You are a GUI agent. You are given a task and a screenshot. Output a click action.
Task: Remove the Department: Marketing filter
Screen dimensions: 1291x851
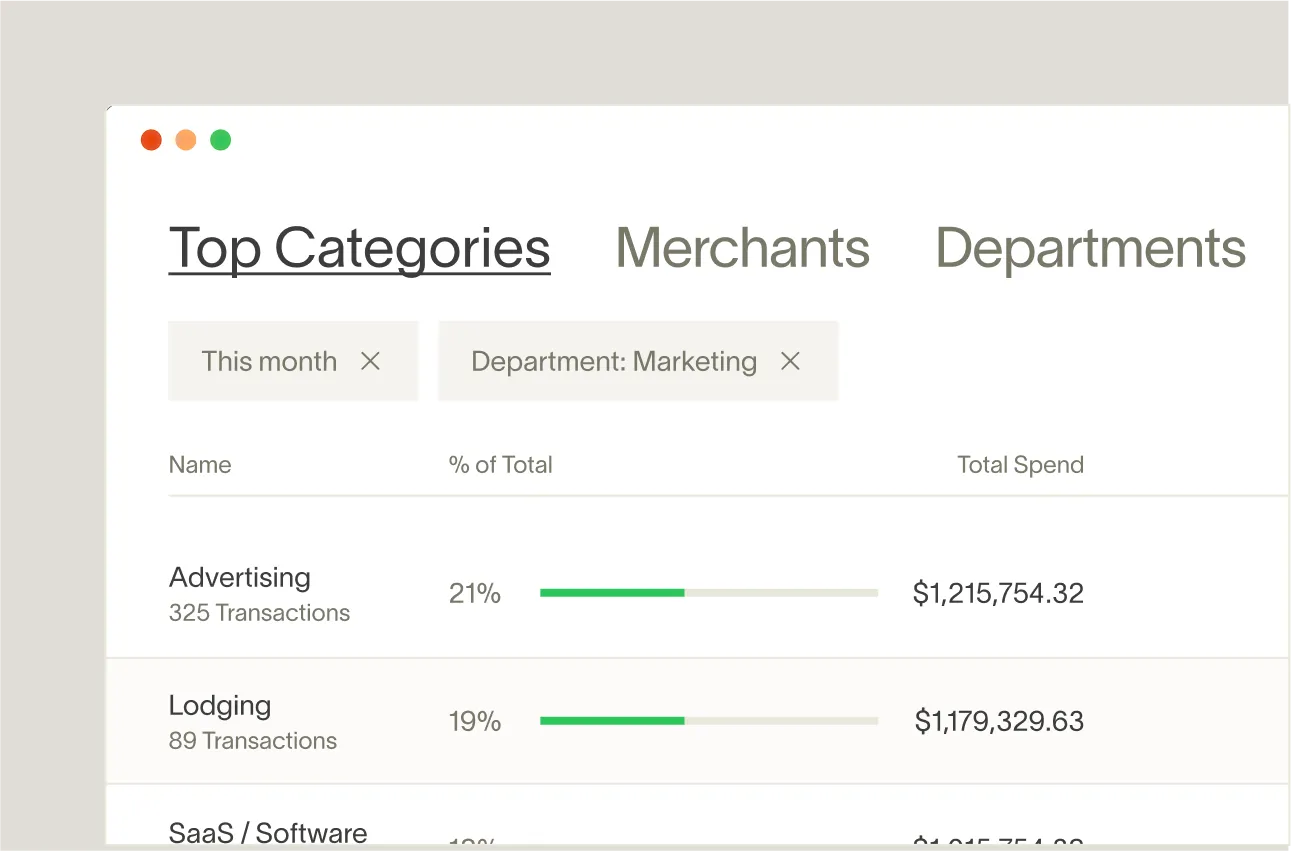pos(790,361)
